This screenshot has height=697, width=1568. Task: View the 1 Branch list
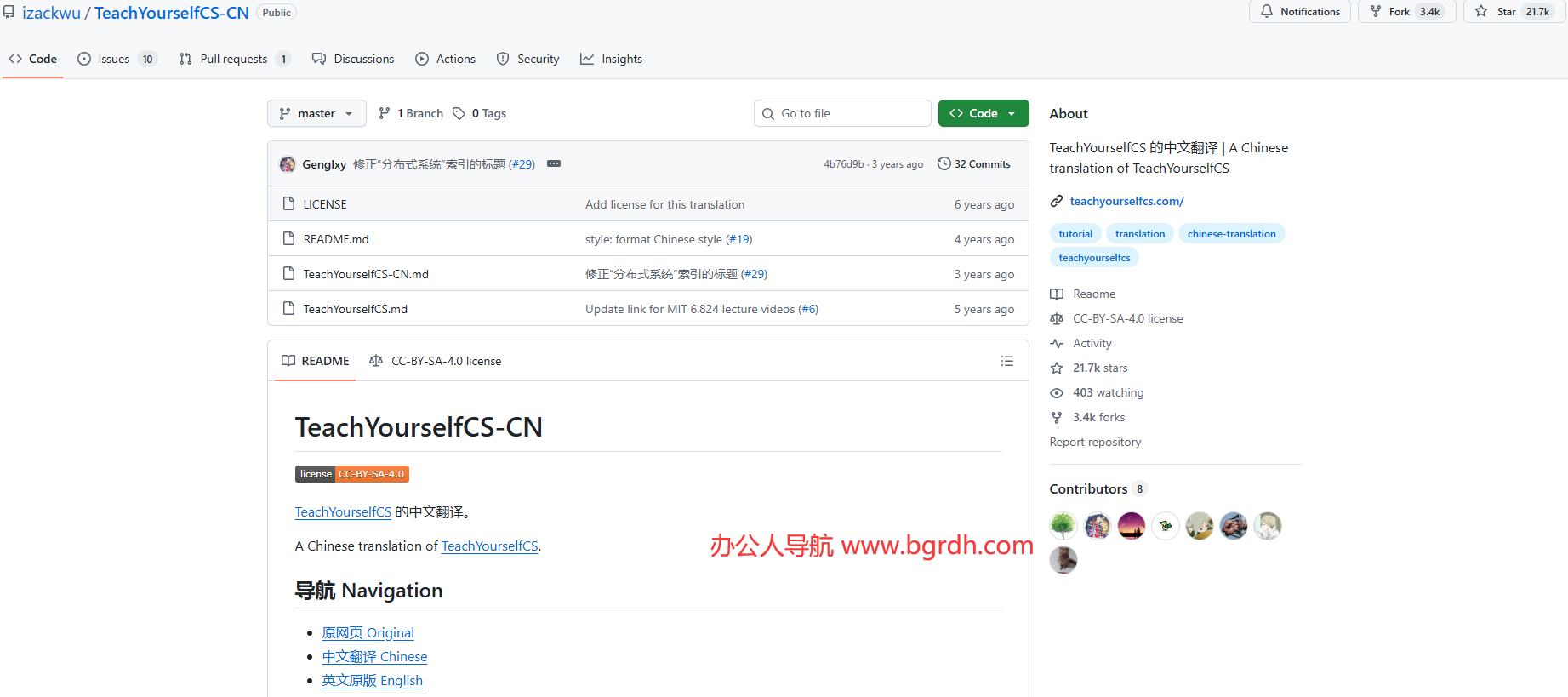pos(411,113)
